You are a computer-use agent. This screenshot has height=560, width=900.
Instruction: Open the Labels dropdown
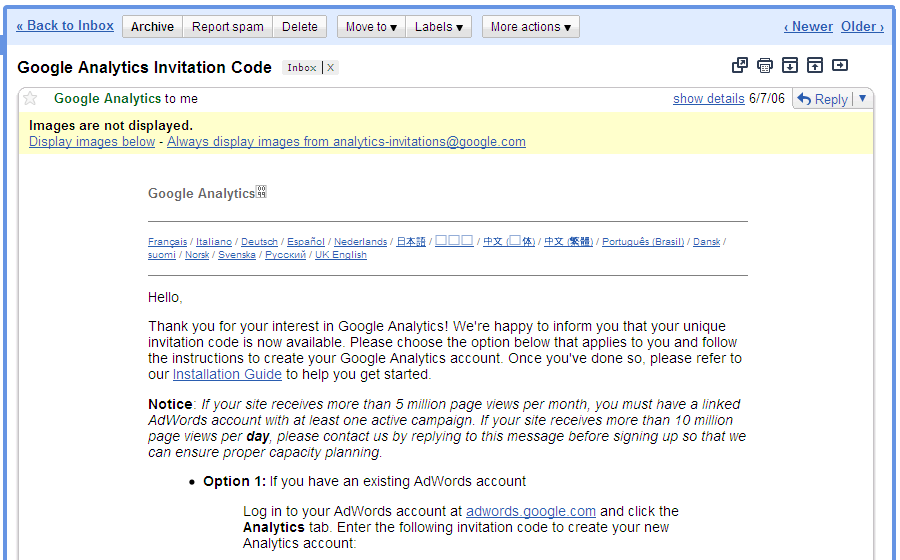(439, 27)
